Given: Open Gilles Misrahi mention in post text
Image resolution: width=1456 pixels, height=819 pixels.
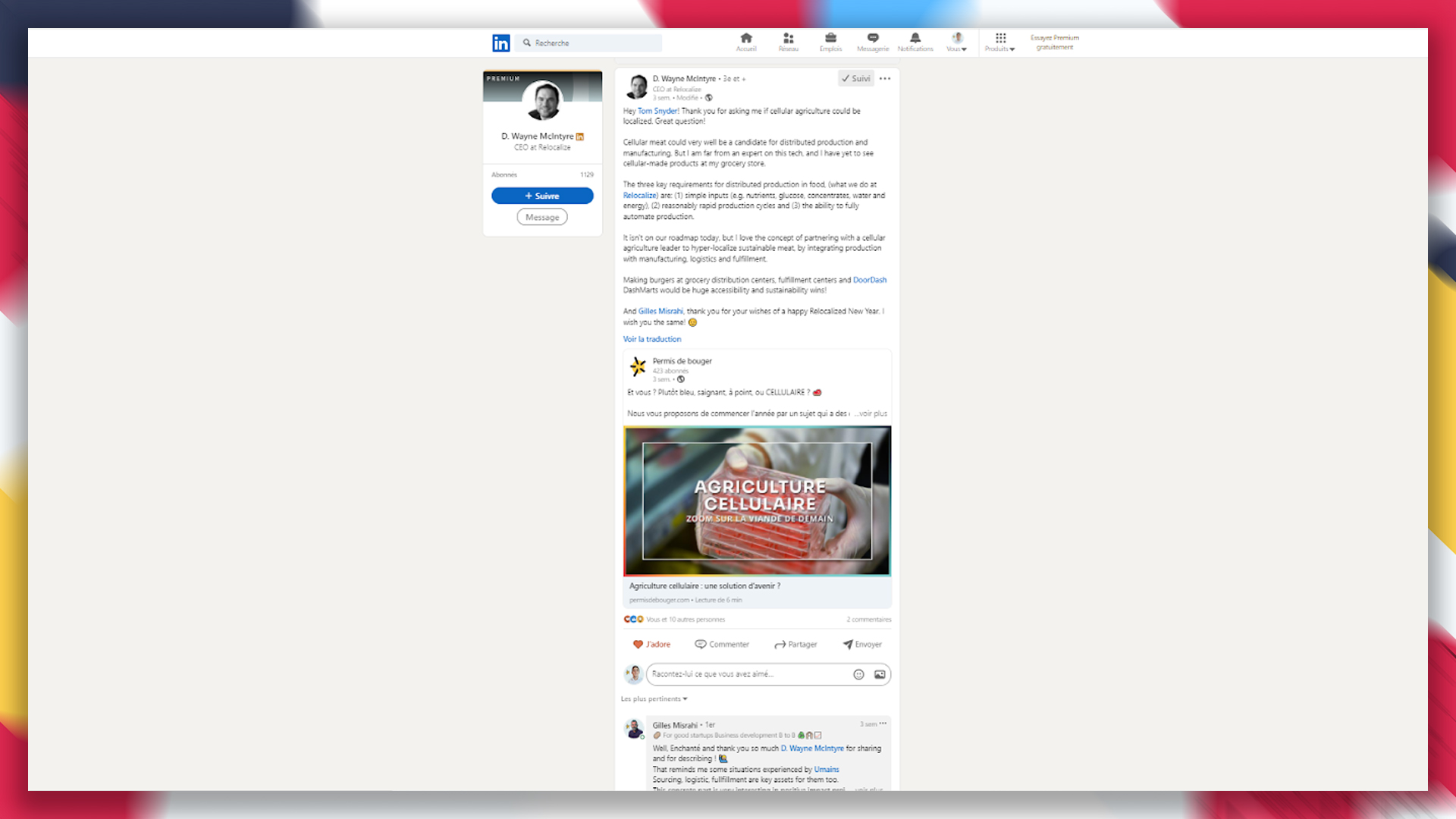Looking at the screenshot, I should coord(661,312).
